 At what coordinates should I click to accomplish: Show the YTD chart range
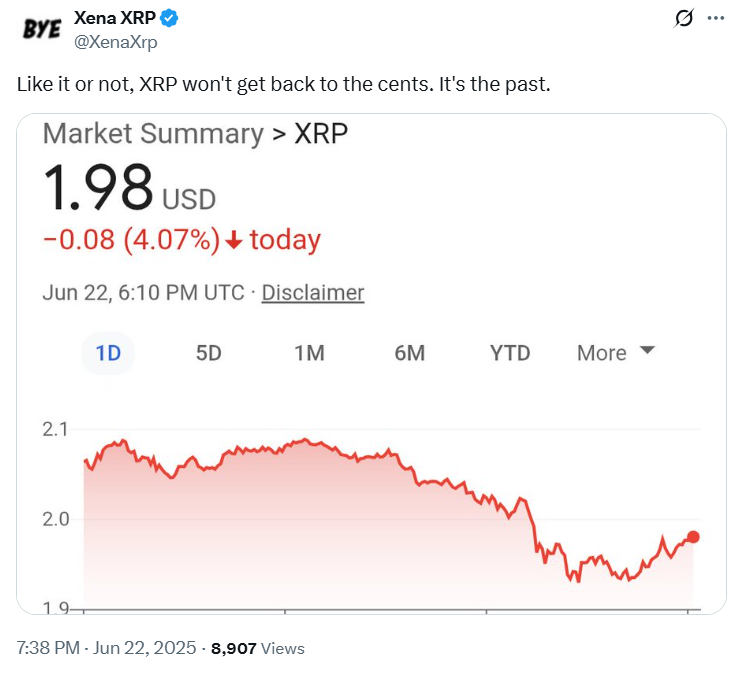pyautogui.click(x=510, y=353)
